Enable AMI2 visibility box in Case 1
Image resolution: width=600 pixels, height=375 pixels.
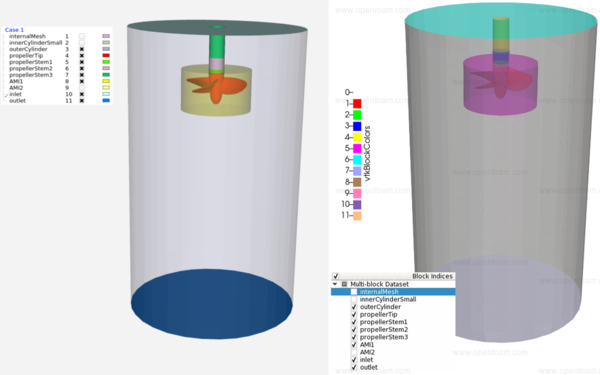[x=82, y=88]
